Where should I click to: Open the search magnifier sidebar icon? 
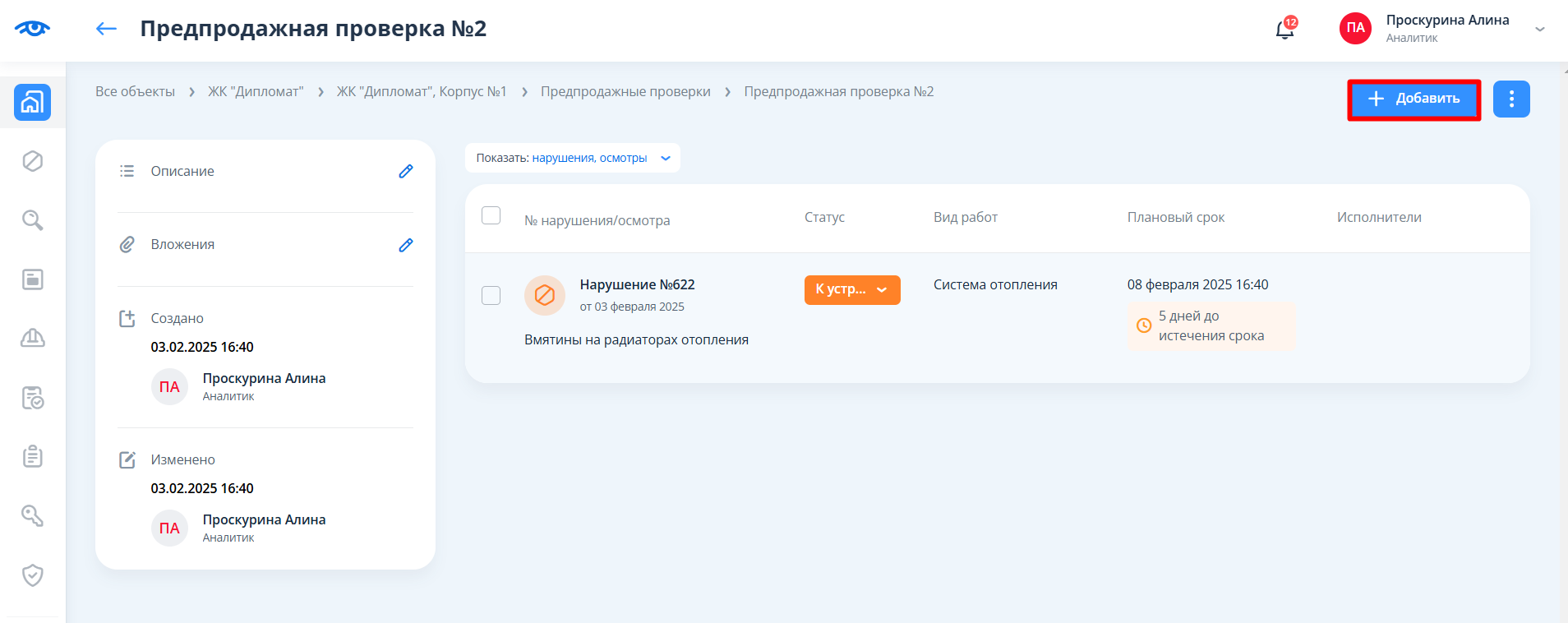[32, 220]
